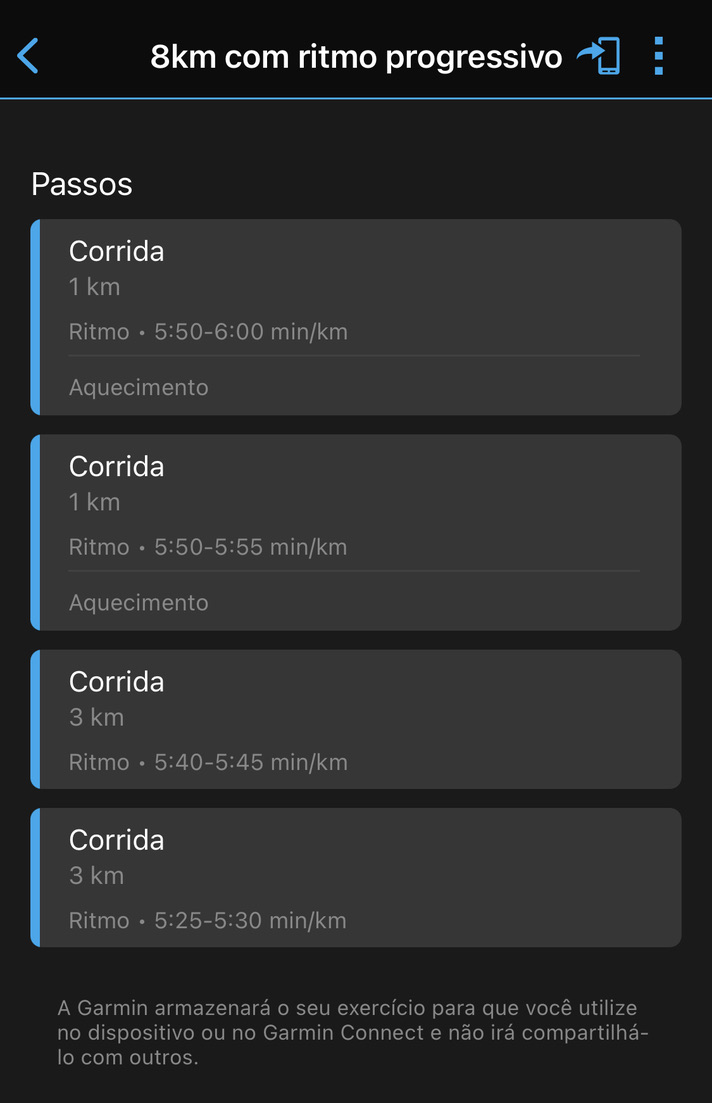Tap blue stripe of last step card

click(35, 877)
